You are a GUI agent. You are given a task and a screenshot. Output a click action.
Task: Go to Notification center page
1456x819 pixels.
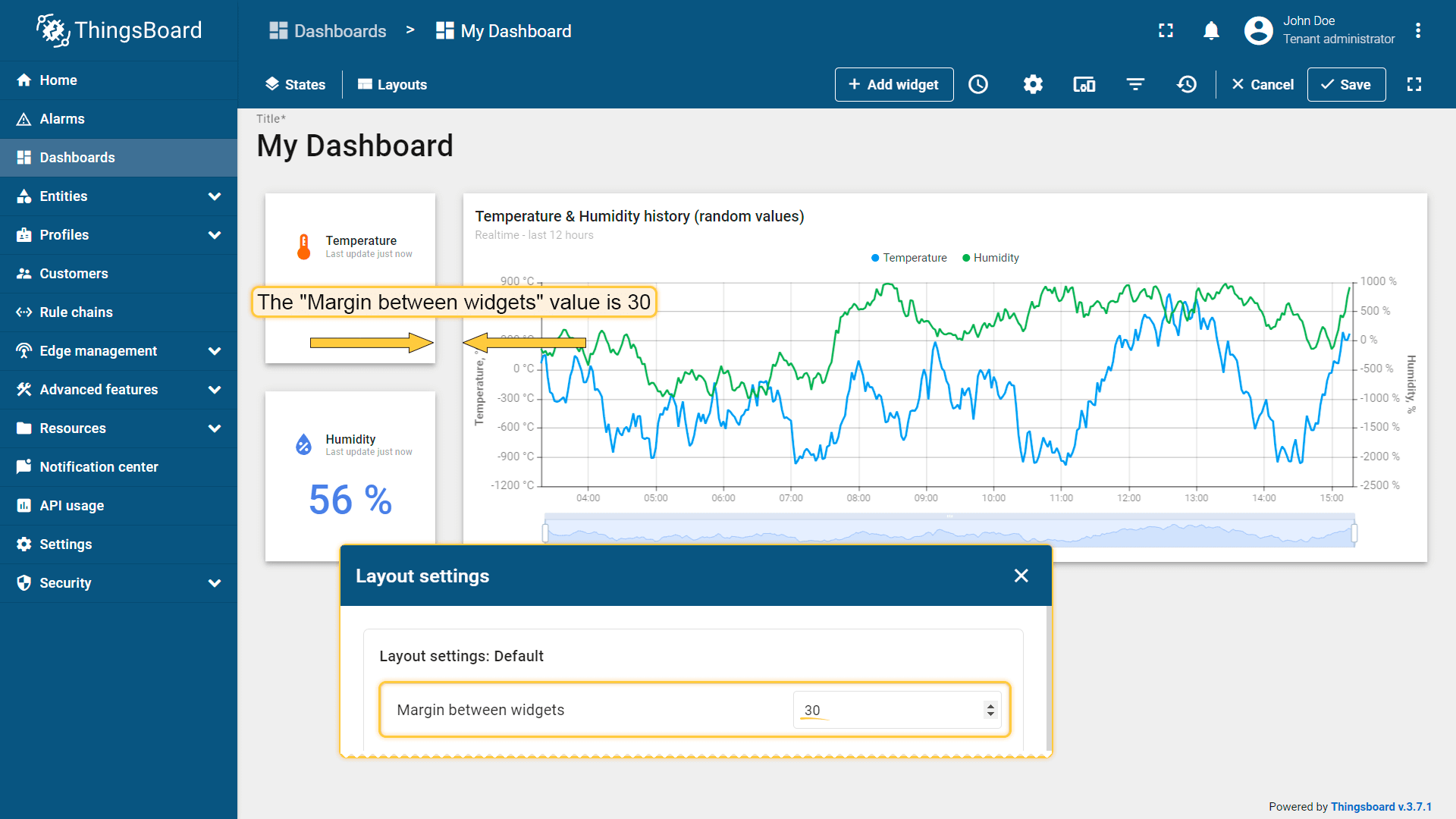pyautogui.click(x=99, y=467)
